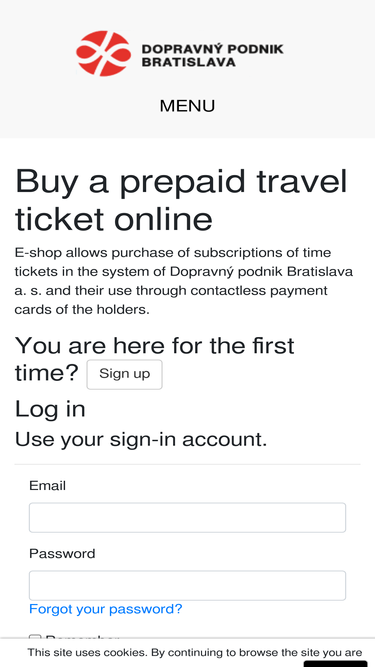Tick the partially hidden Remember checkbox

coord(35,637)
